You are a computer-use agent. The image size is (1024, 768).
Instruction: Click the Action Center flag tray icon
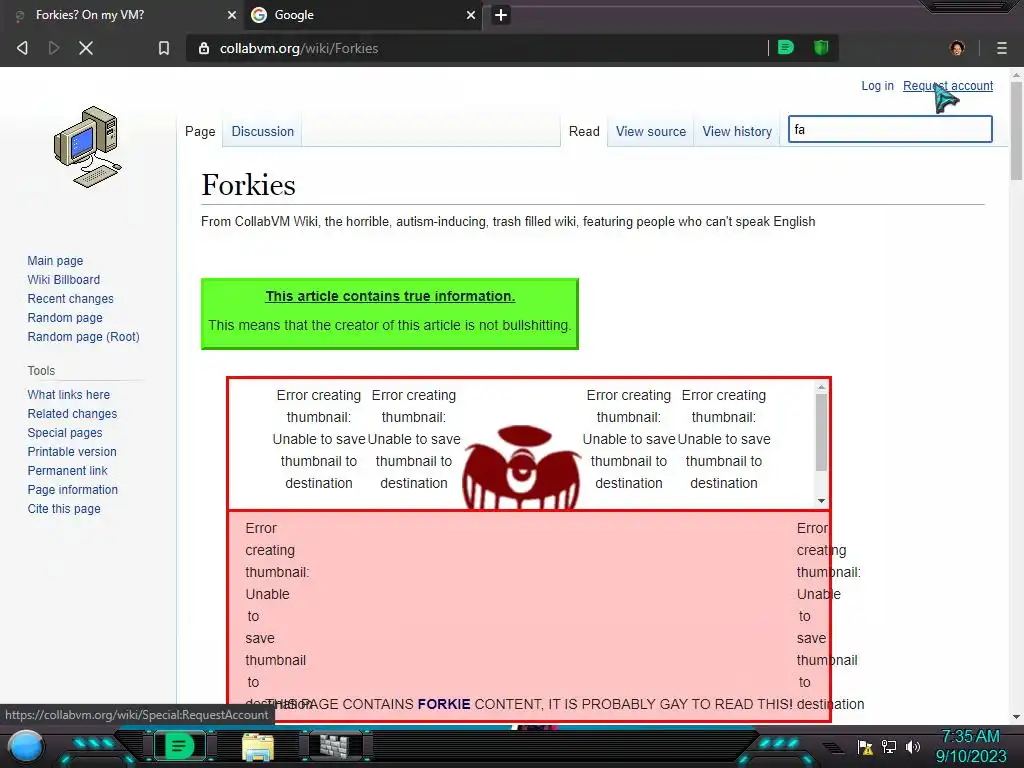point(865,747)
